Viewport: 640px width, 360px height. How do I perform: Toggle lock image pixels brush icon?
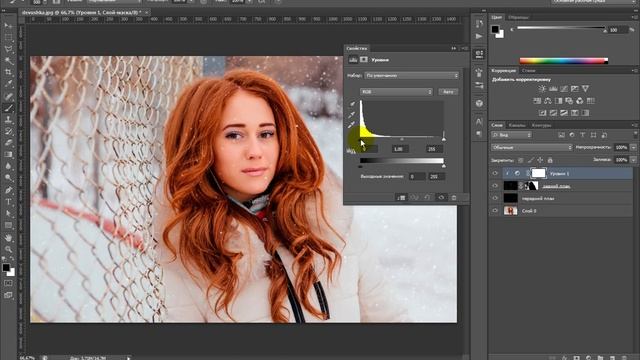click(530, 160)
